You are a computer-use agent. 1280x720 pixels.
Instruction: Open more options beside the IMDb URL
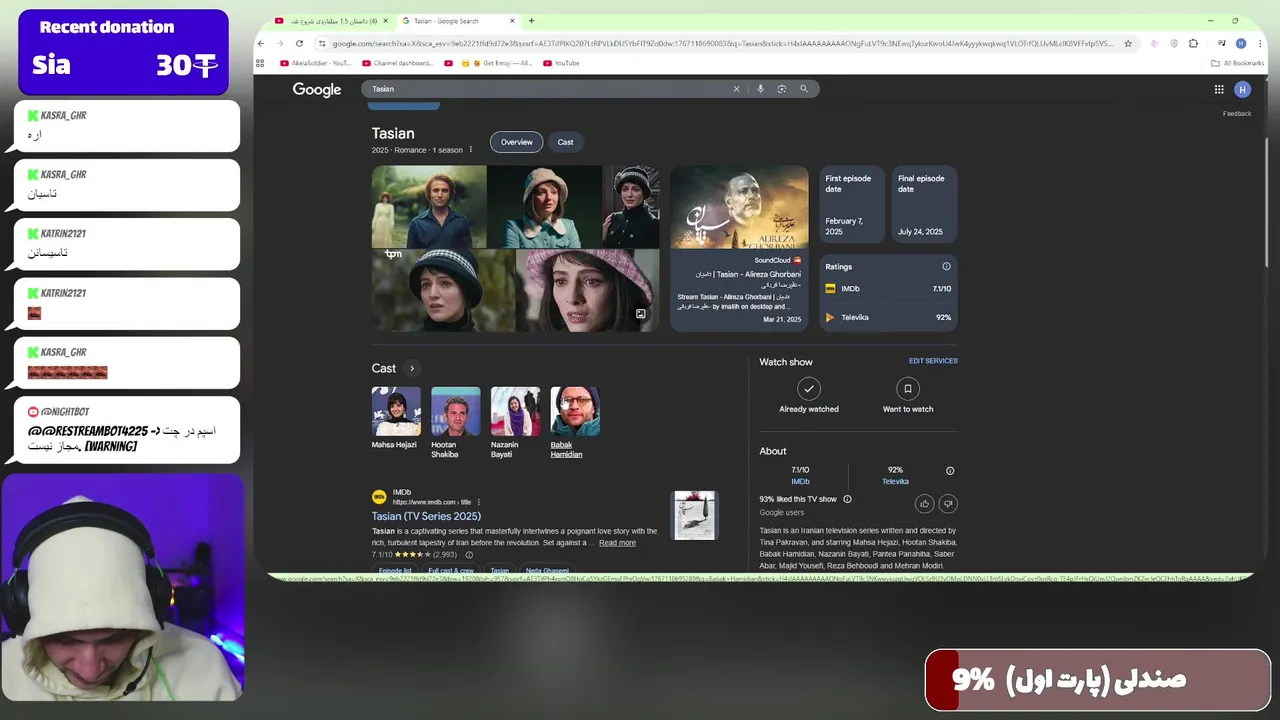[478, 502]
